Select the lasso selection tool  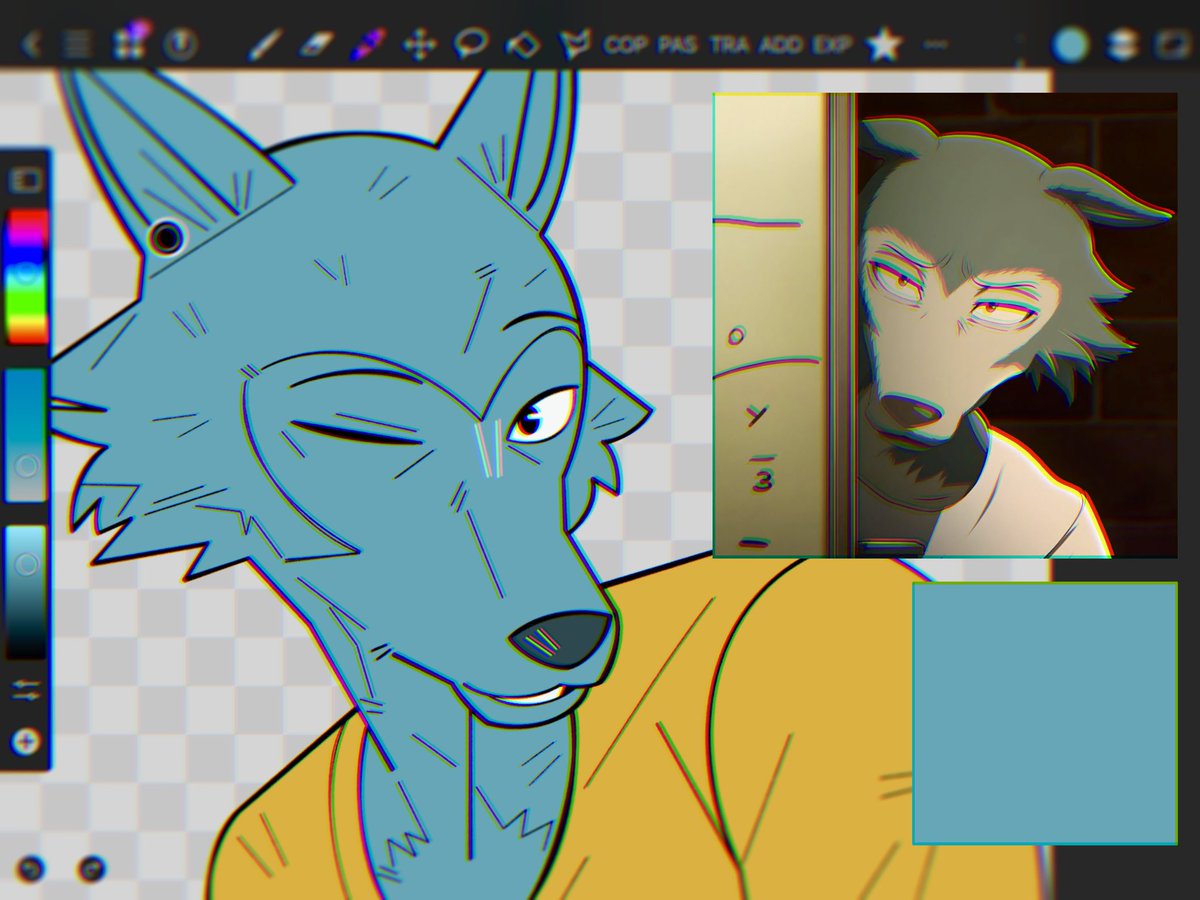tap(521, 43)
